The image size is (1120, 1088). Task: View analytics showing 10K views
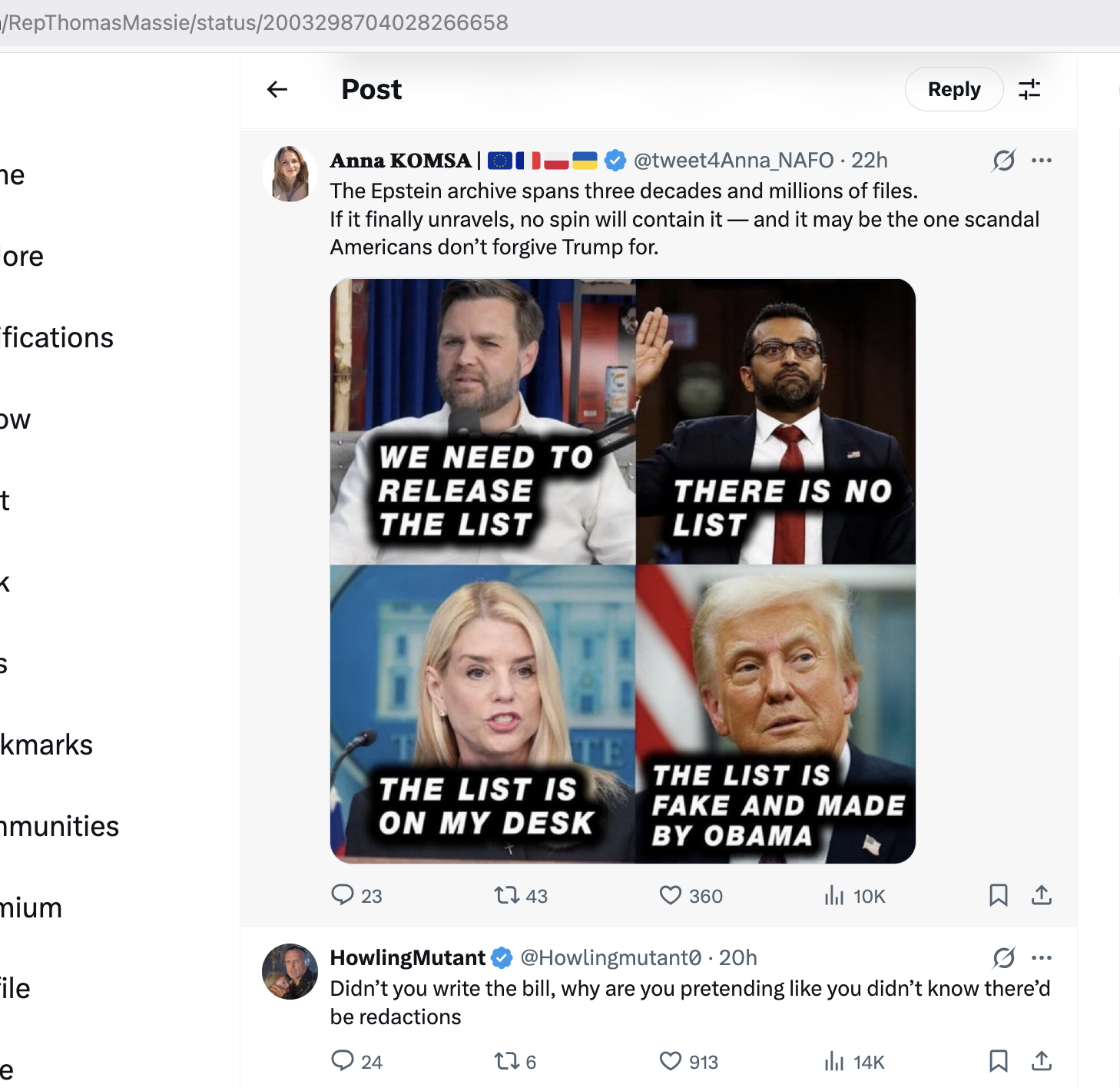tap(854, 895)
